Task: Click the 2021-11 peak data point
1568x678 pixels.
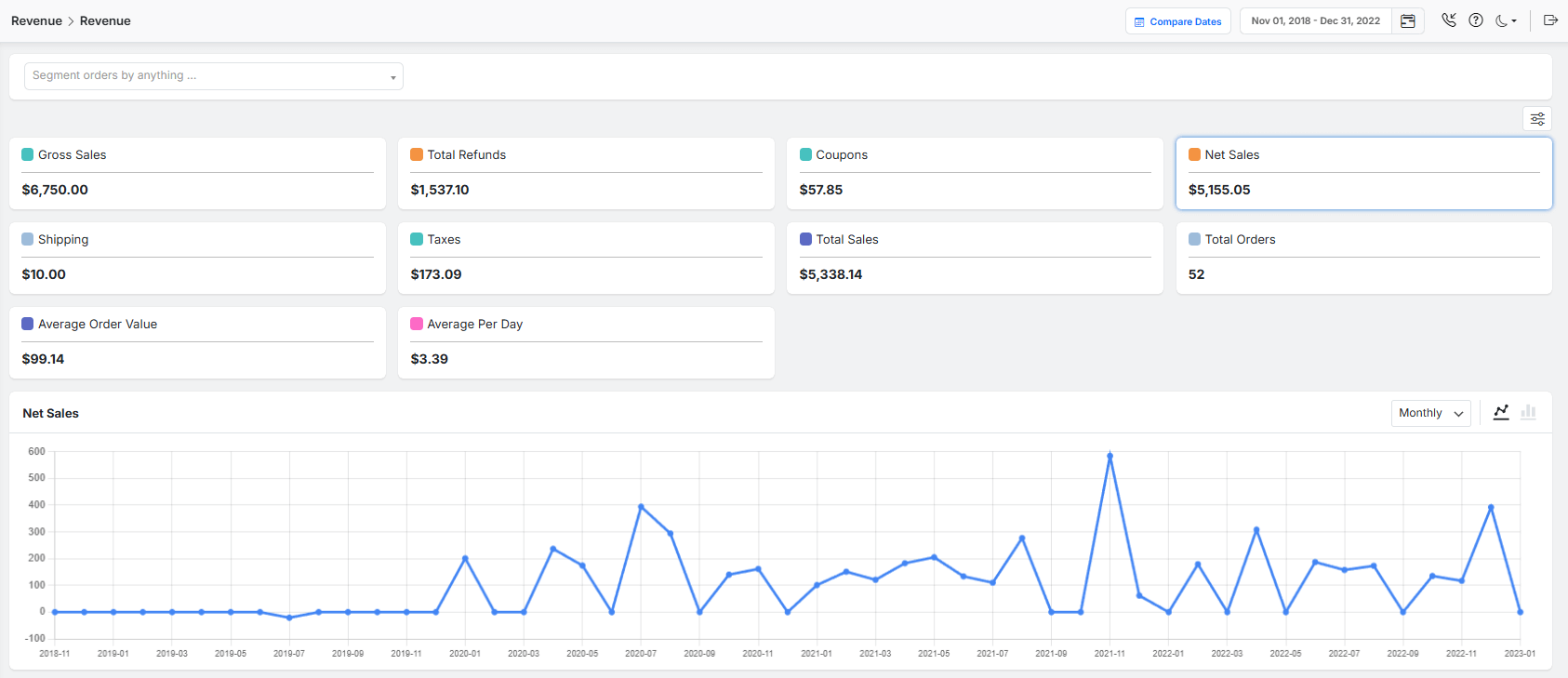Action: [1110, 457]
